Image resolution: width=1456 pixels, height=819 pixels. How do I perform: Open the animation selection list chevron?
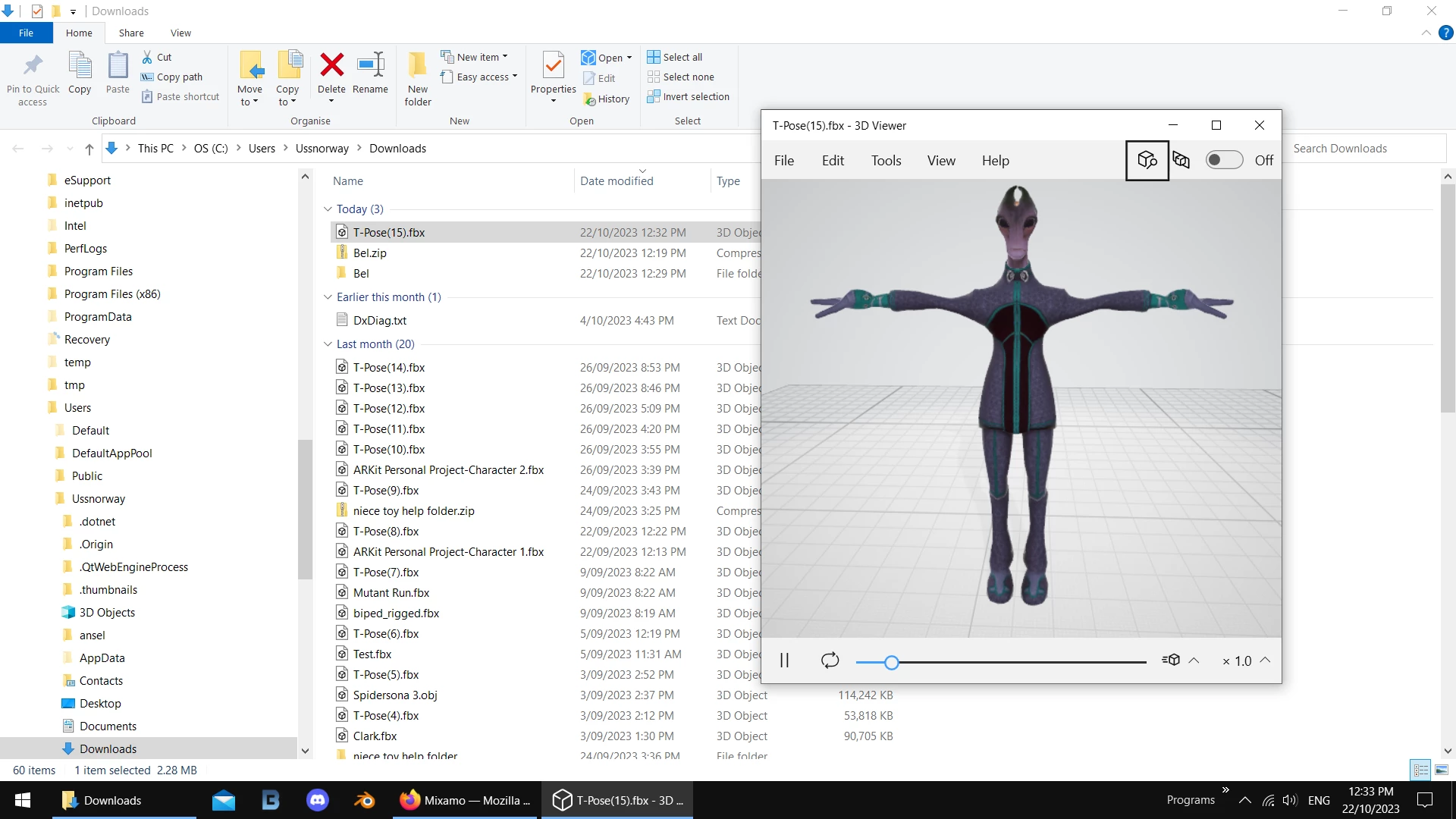point(1194,661)
